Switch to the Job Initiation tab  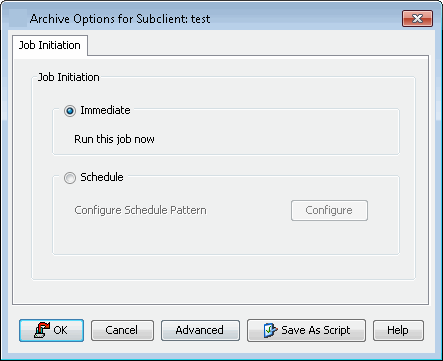click(x=50, y=45)
